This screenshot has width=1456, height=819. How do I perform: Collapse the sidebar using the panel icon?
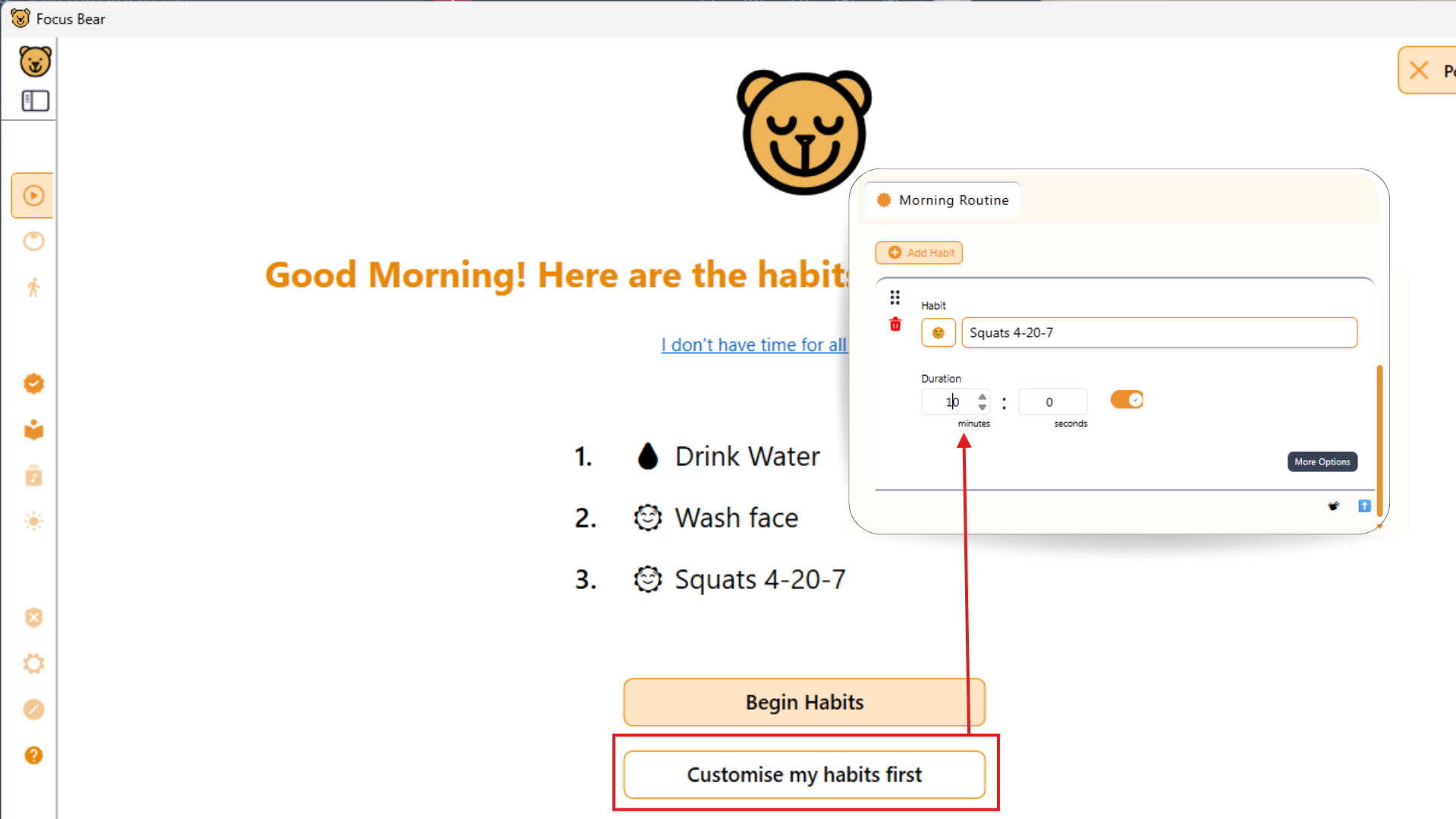[x=33, y=100]
